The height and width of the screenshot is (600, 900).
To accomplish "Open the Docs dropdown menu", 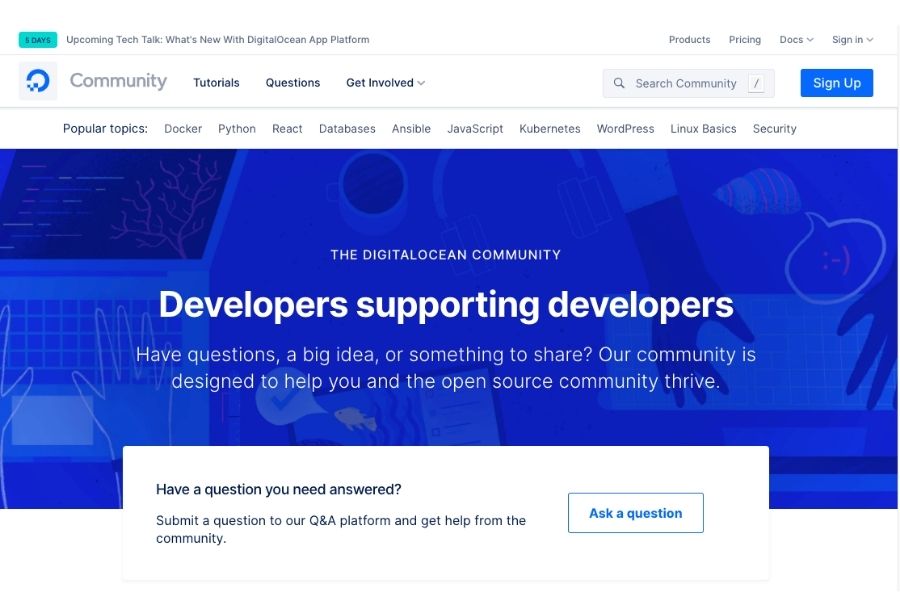I will (x=796, y=40).
